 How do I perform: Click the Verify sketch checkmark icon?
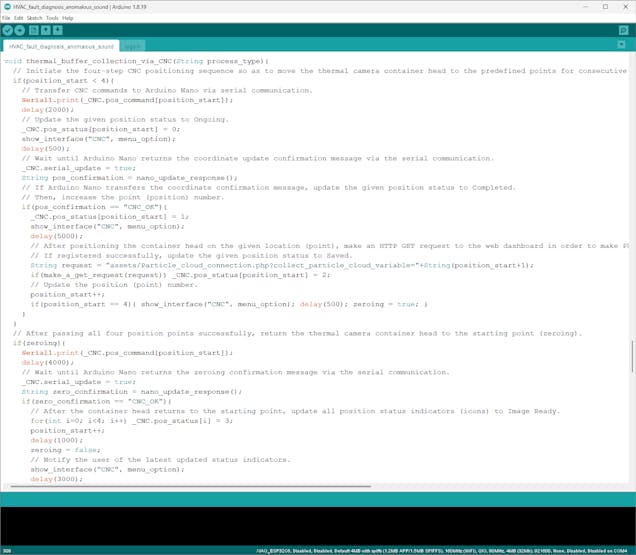pos(8,30)
